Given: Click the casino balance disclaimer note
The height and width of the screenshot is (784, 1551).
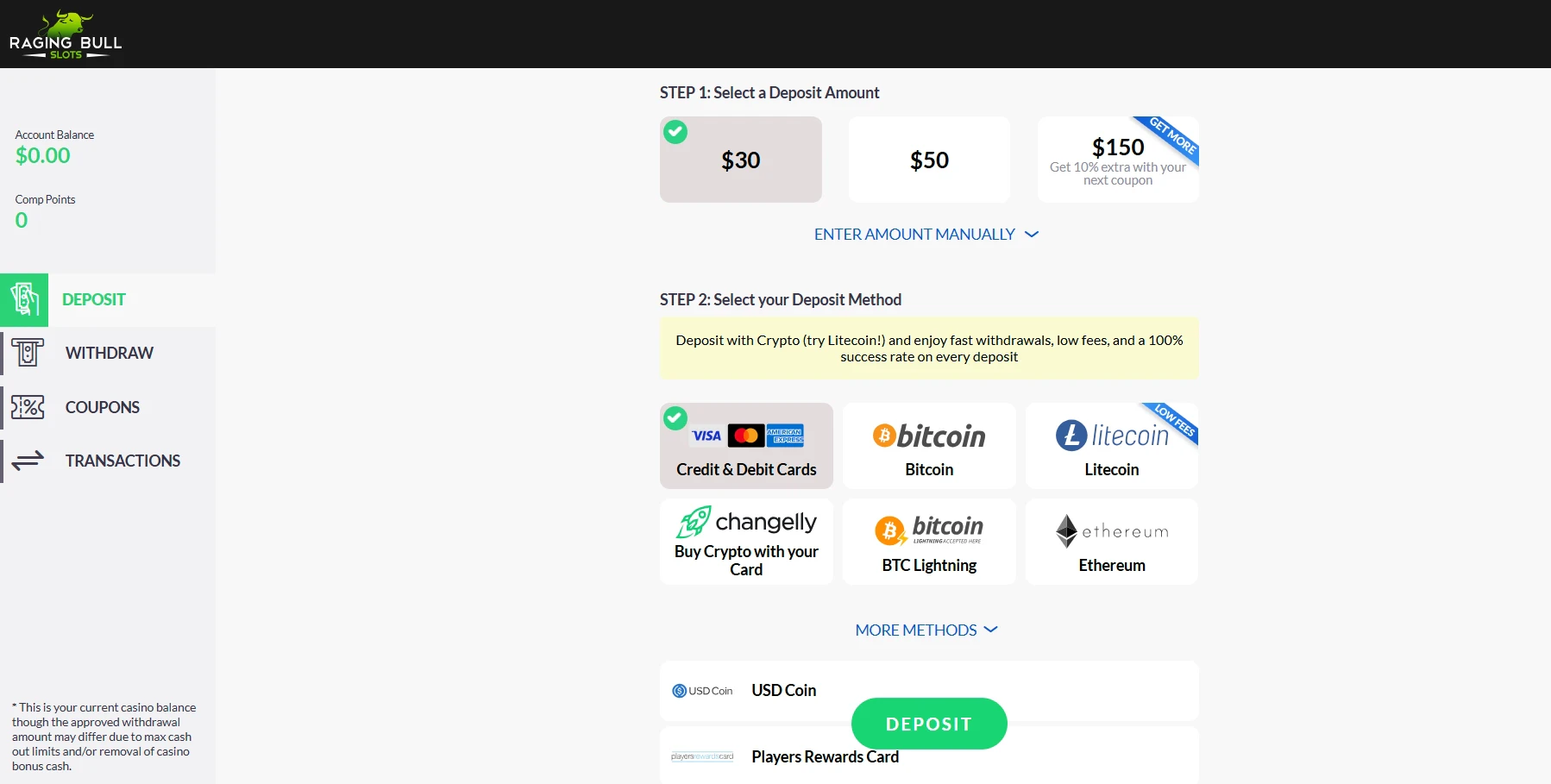Looking at the screenshot, I should point(104,737).
